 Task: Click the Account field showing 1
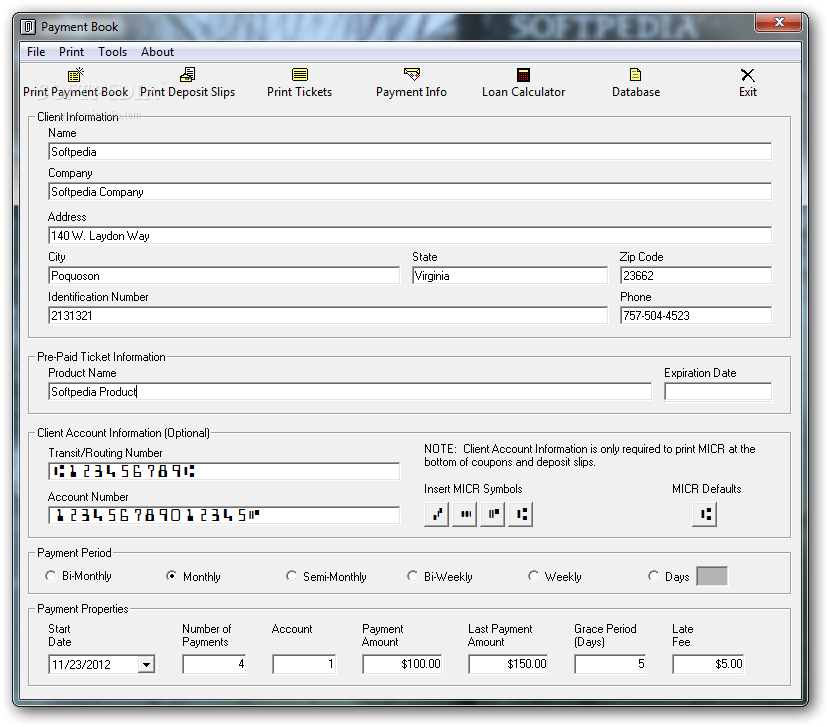305,665
